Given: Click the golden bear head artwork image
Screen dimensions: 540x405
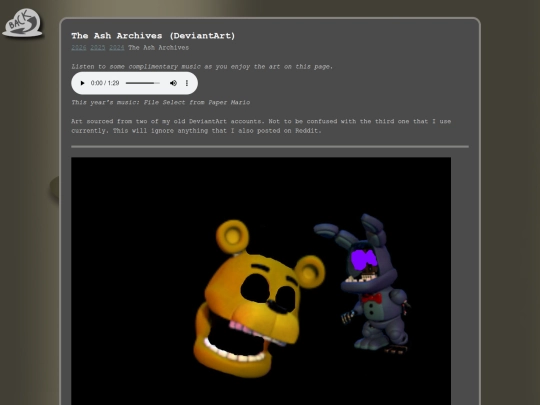Looking at the screenshot, I should pyautogui.click(x=261, y=281).
